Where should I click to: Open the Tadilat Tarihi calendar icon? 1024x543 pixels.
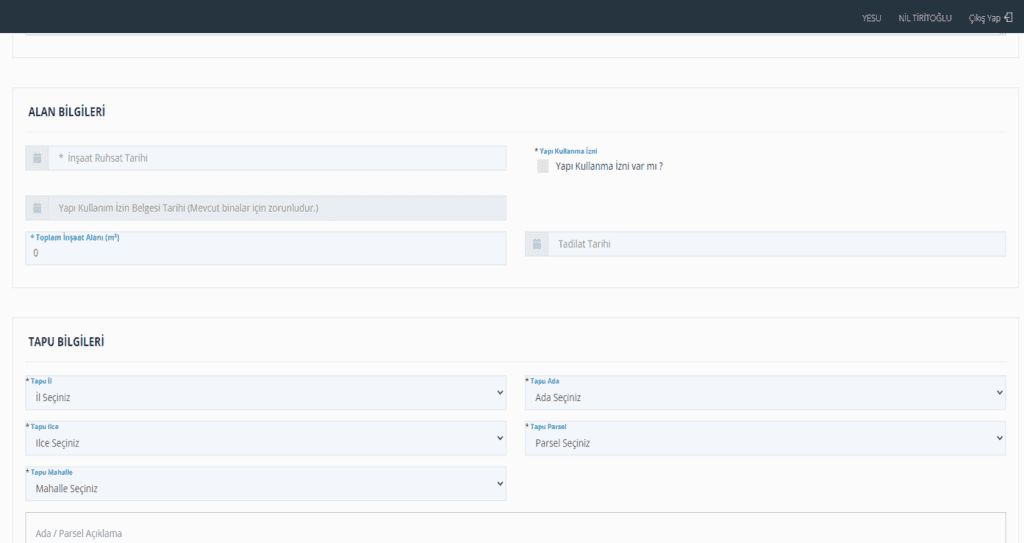[537, 244]
